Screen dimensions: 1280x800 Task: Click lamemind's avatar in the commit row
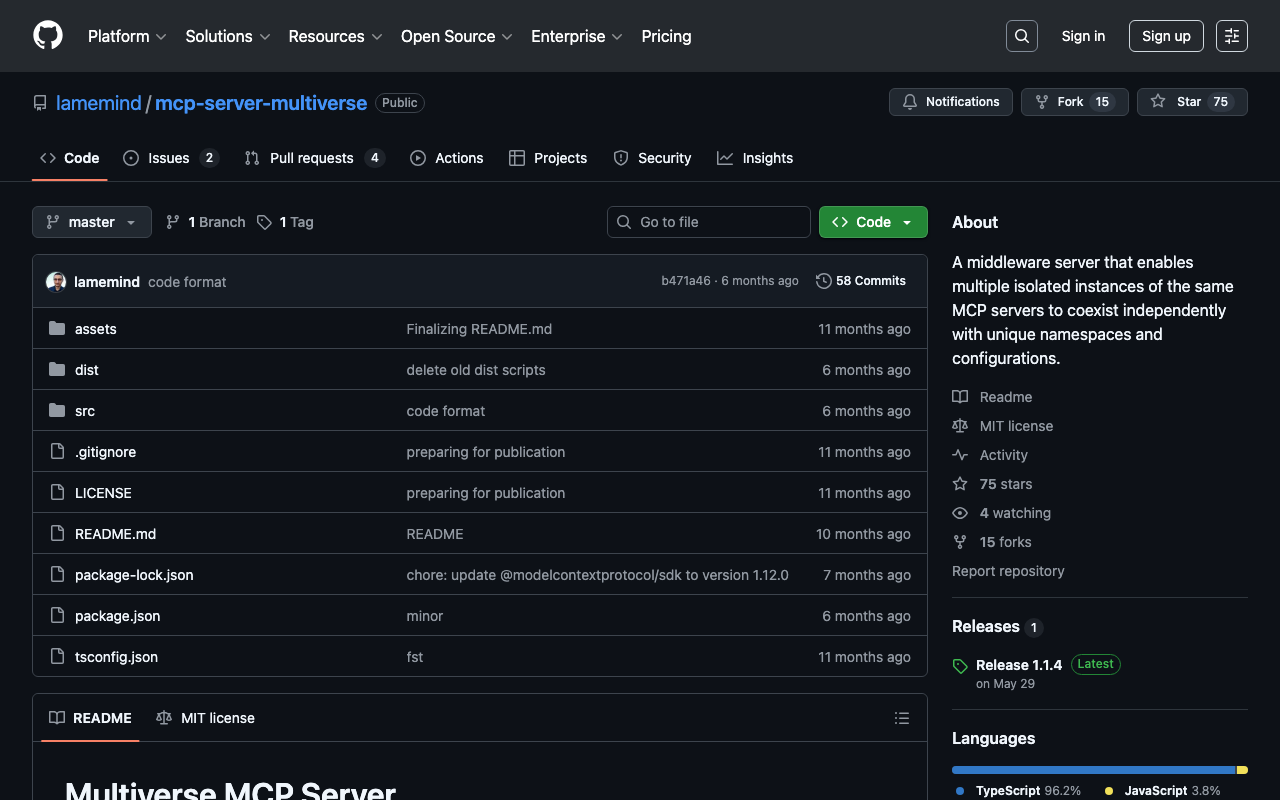pyautogui.click(x=56, y=282)
